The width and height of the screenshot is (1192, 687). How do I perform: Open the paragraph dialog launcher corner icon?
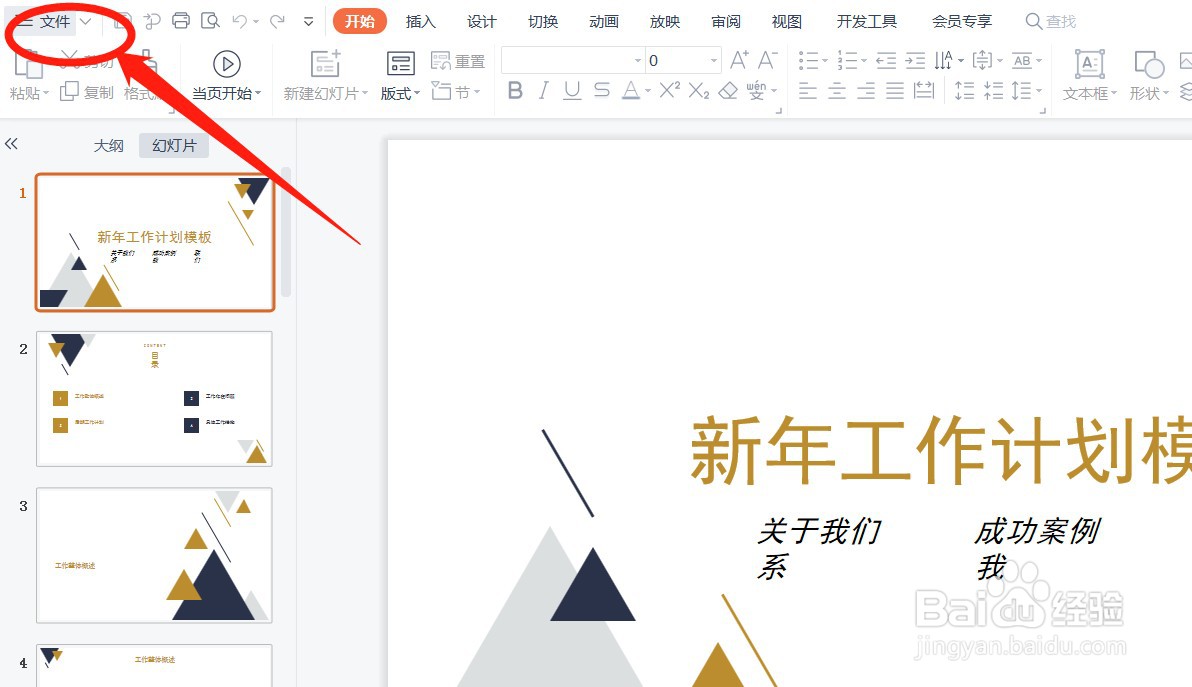(x=1042, y=111)
